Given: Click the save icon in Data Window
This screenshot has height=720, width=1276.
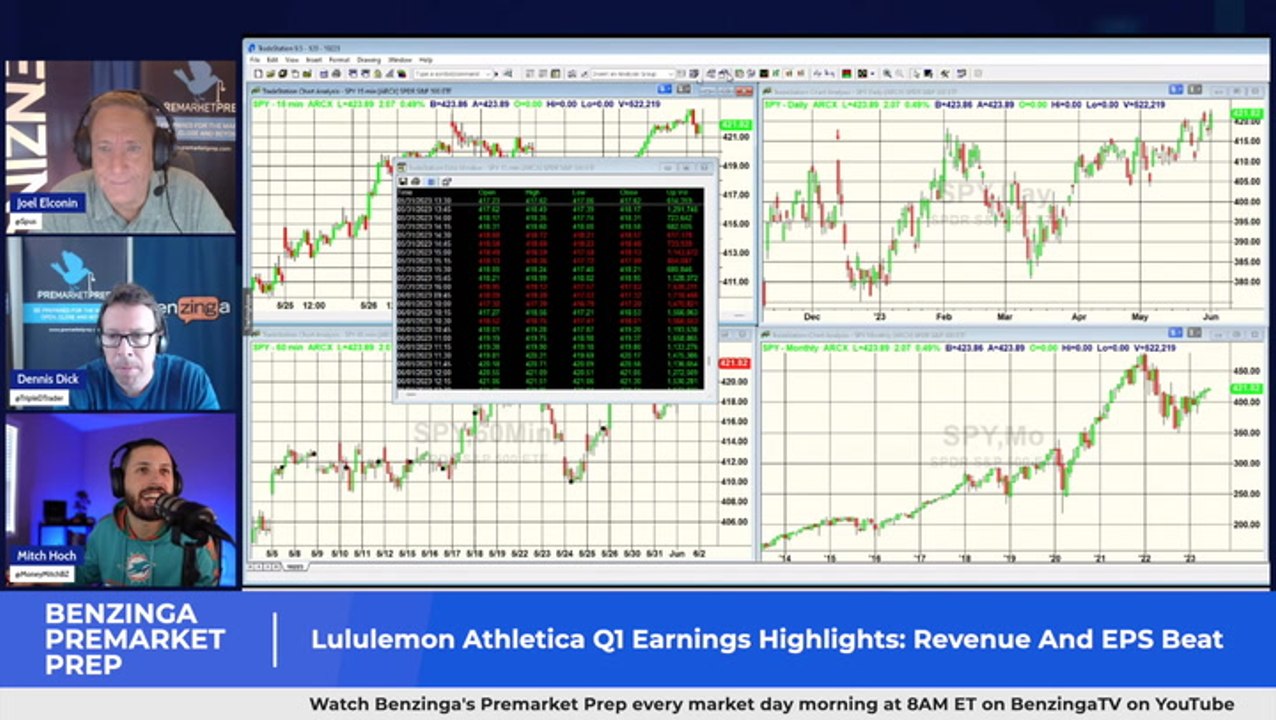Looking at the screenshot, I should pos(403,181).
